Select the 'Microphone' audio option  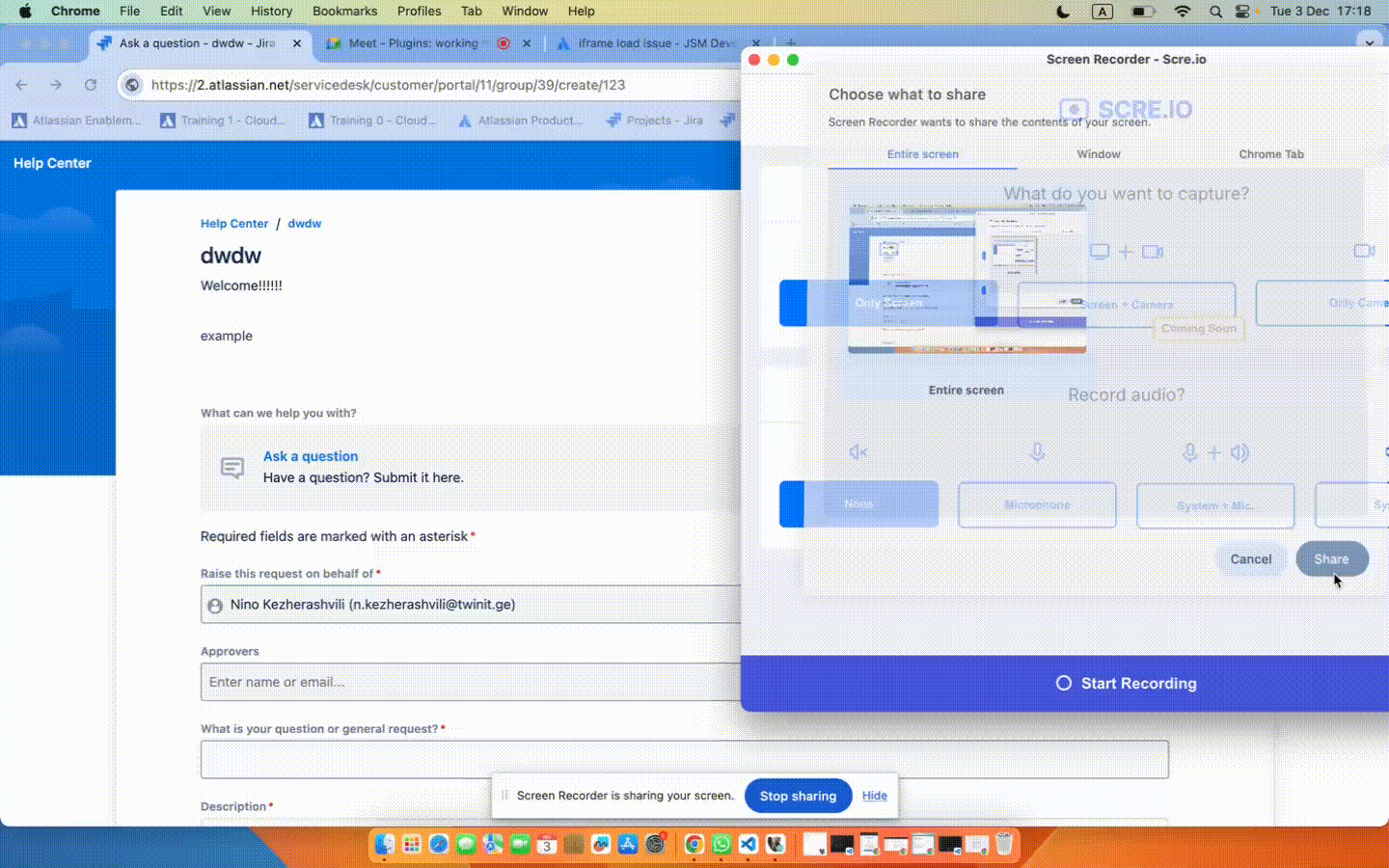(1037, 505)
